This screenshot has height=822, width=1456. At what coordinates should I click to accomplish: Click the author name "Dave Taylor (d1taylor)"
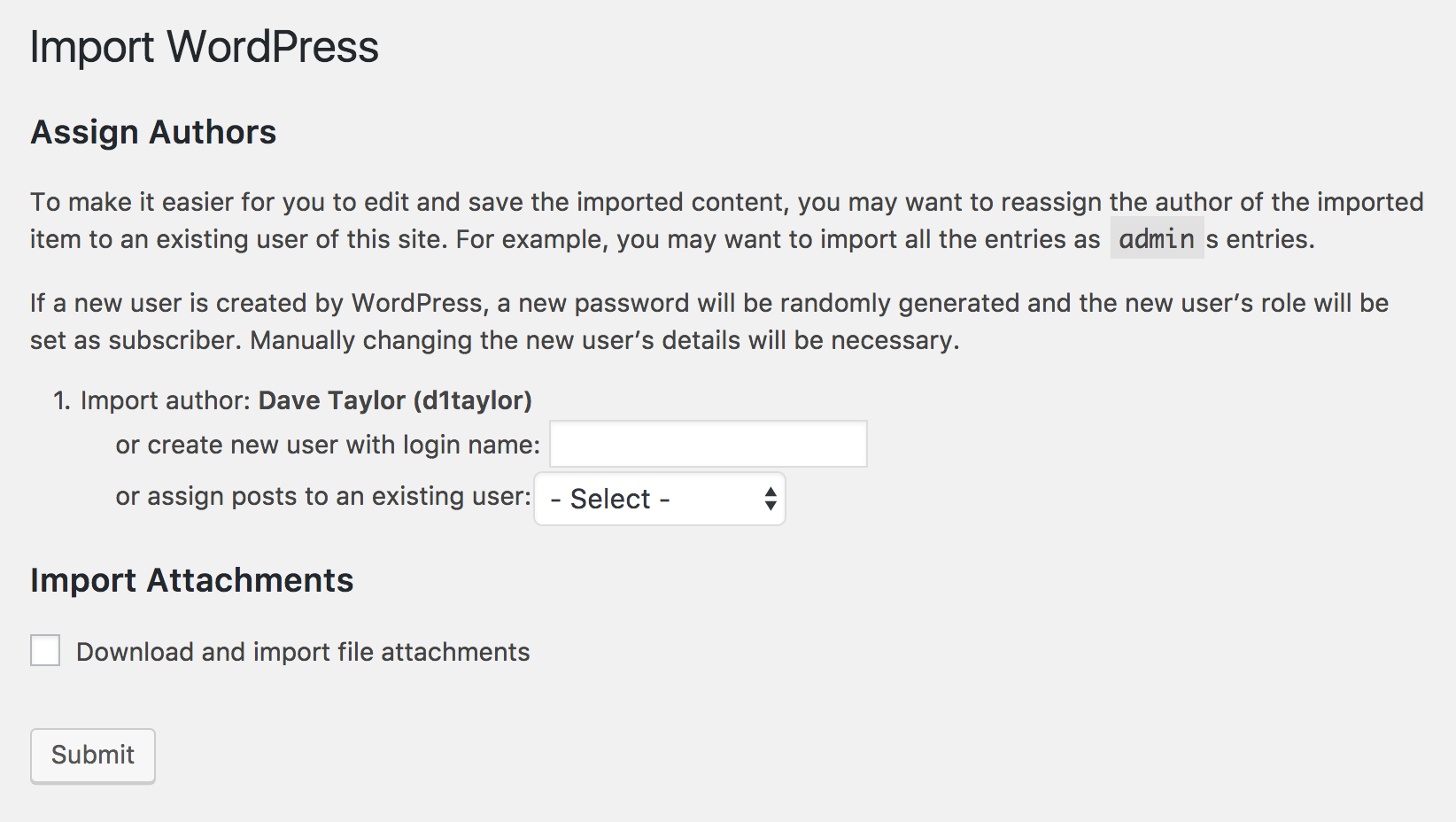tap(395, 400)
